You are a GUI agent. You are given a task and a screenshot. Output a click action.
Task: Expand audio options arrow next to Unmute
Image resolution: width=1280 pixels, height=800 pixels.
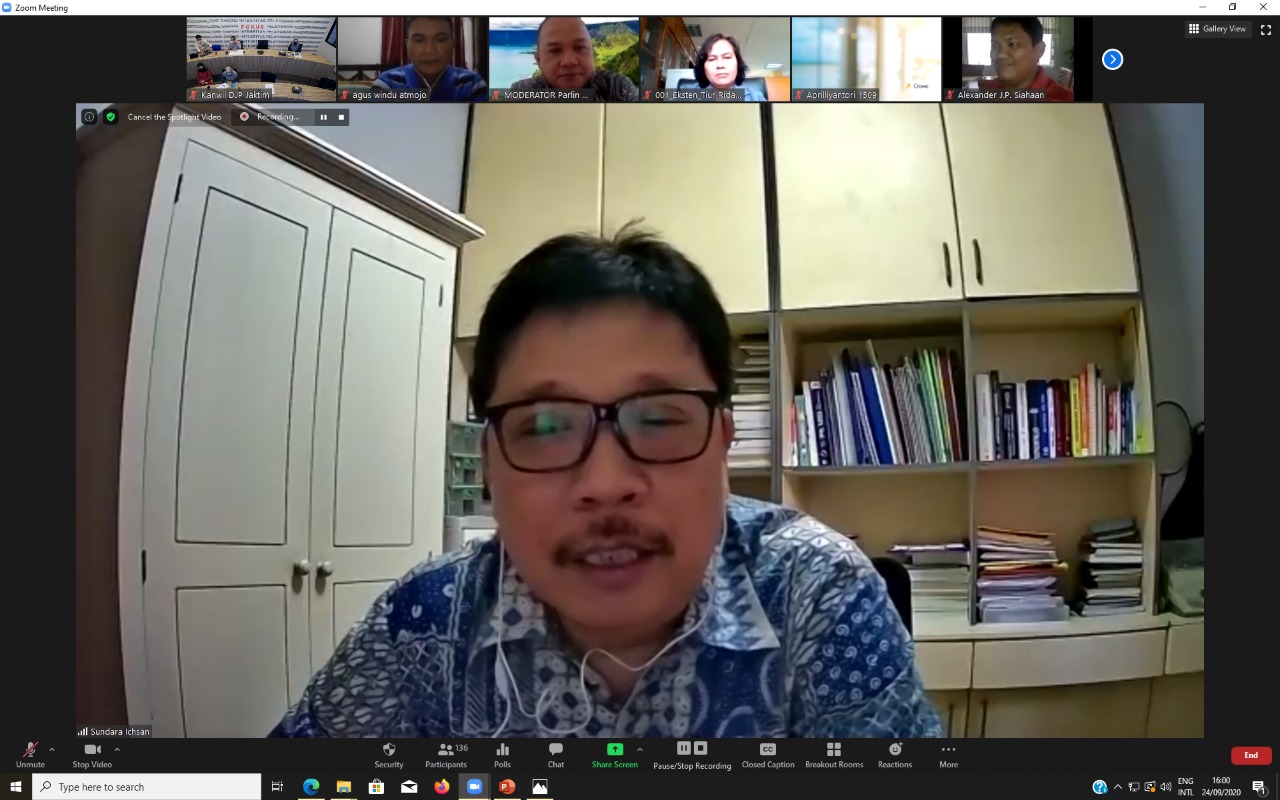pos(52,749)
